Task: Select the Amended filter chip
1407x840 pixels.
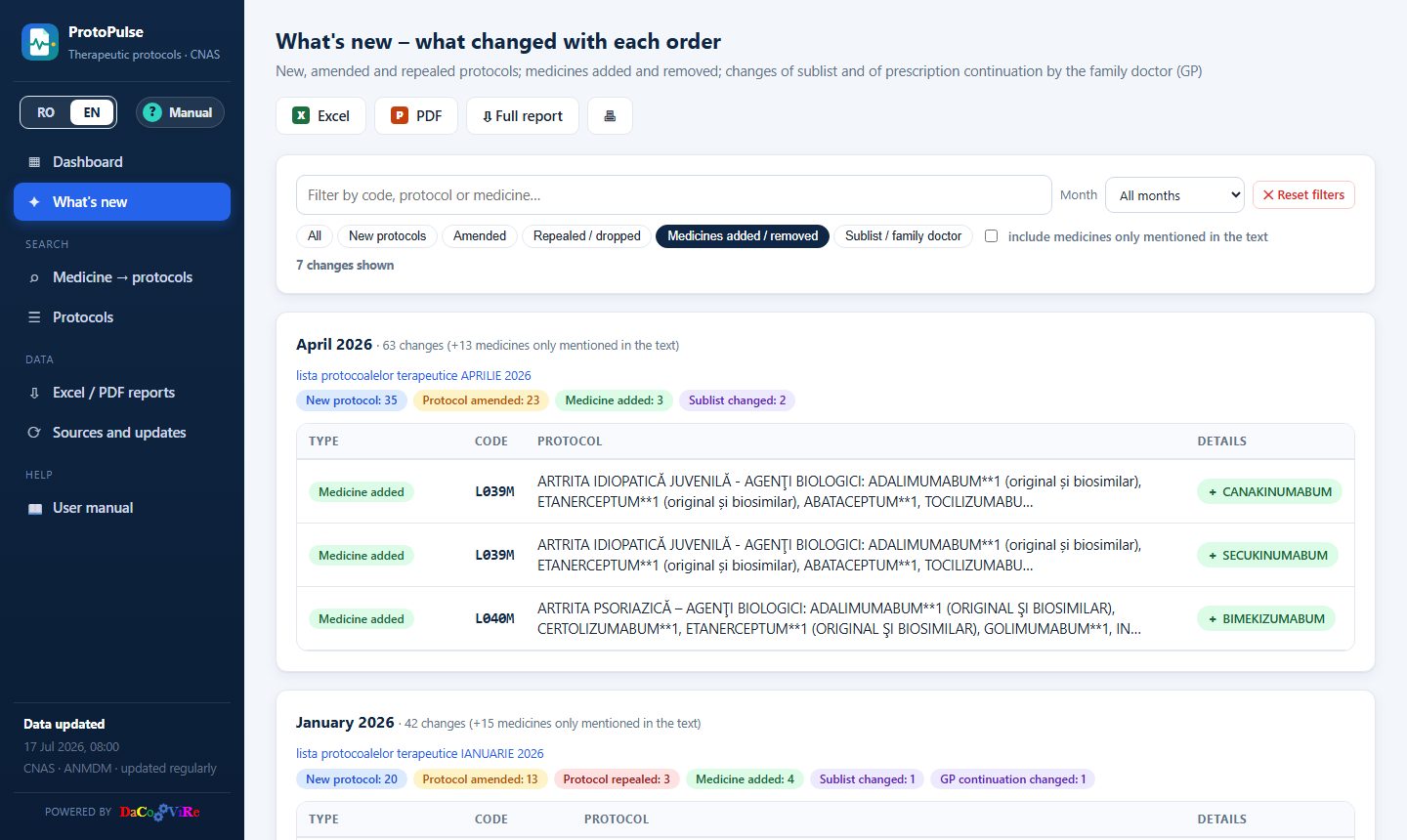Action: 480,236
